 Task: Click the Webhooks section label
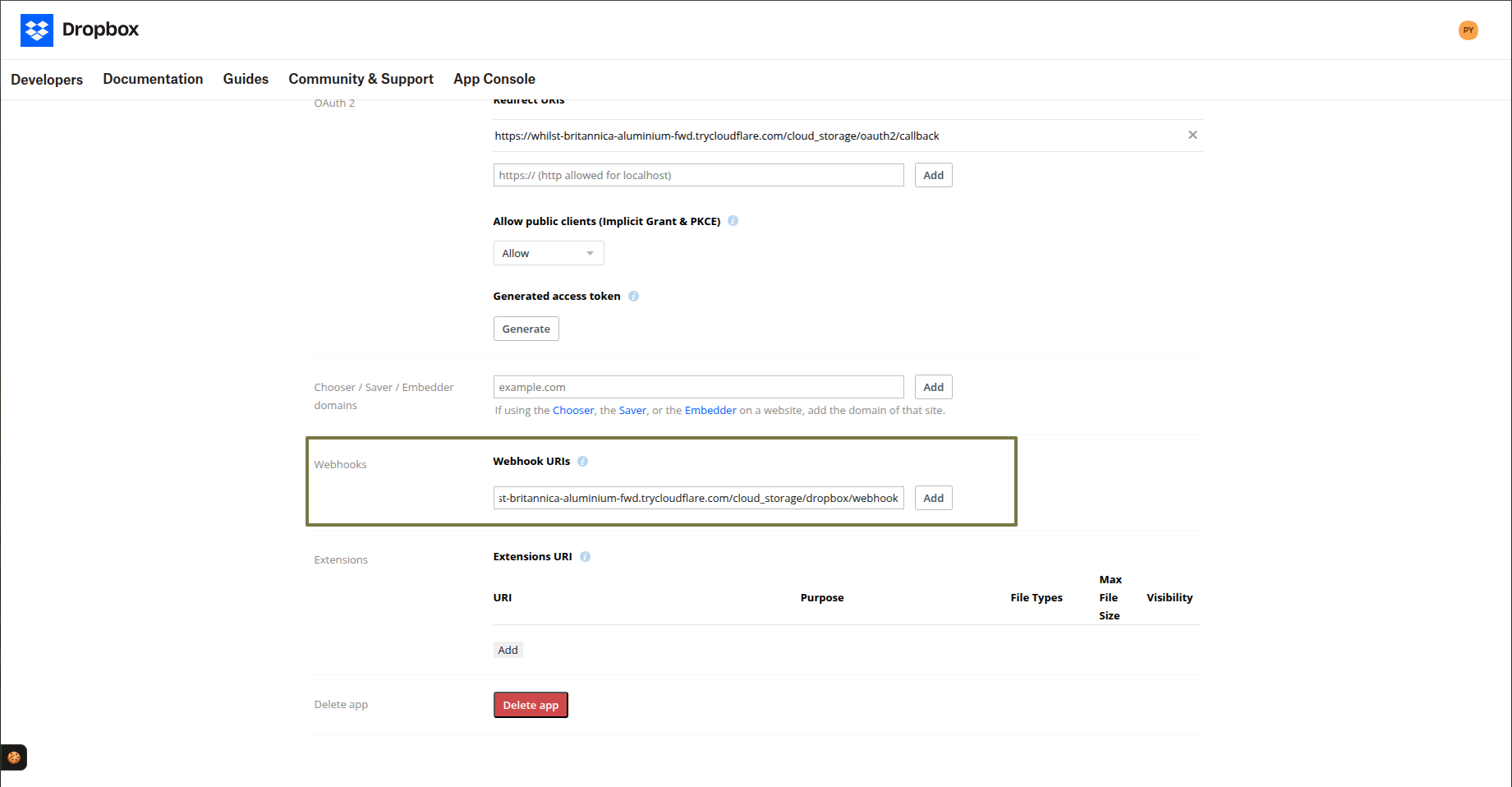[x=340, y=464]
